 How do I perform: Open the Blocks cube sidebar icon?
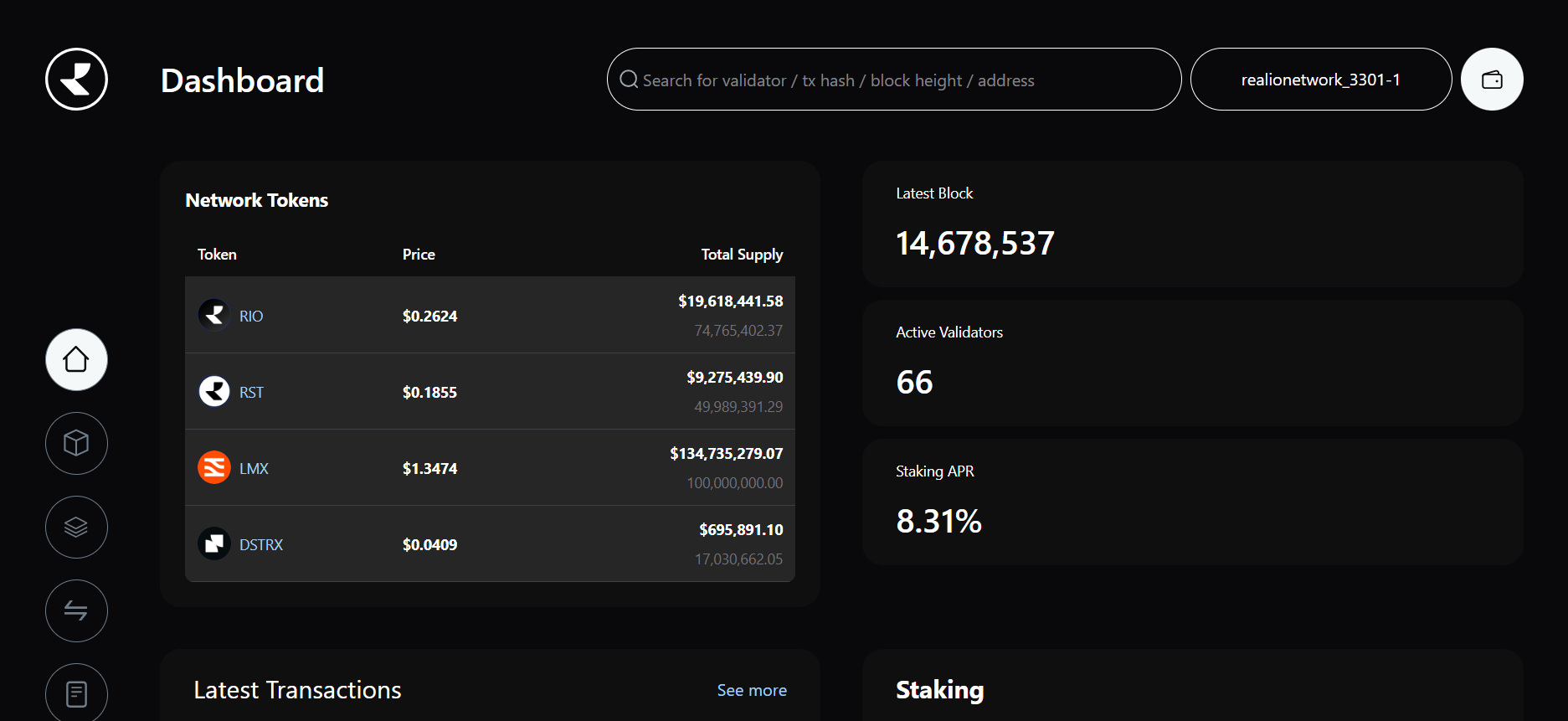pos(76,443)
